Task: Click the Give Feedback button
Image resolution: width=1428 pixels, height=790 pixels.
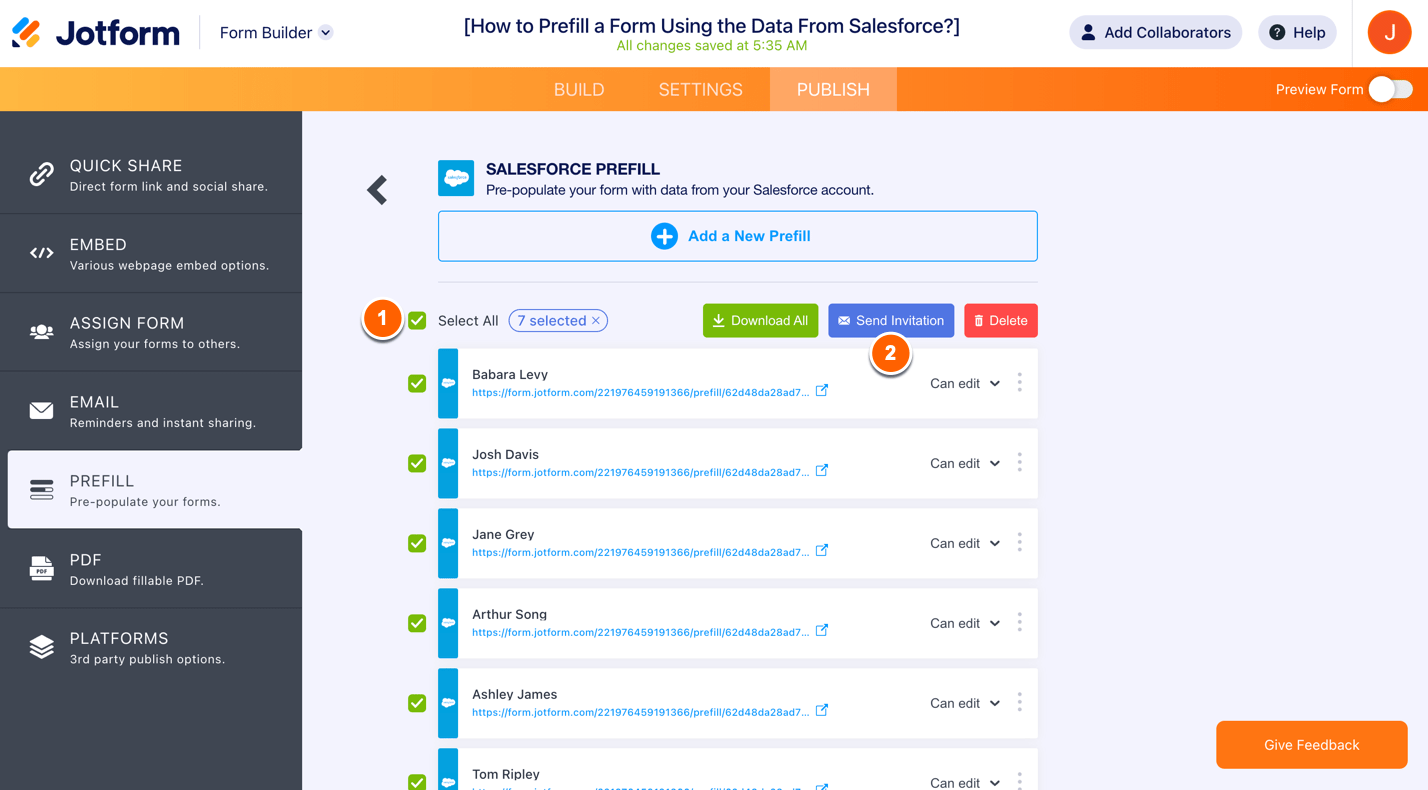Action: point(1311,745)
